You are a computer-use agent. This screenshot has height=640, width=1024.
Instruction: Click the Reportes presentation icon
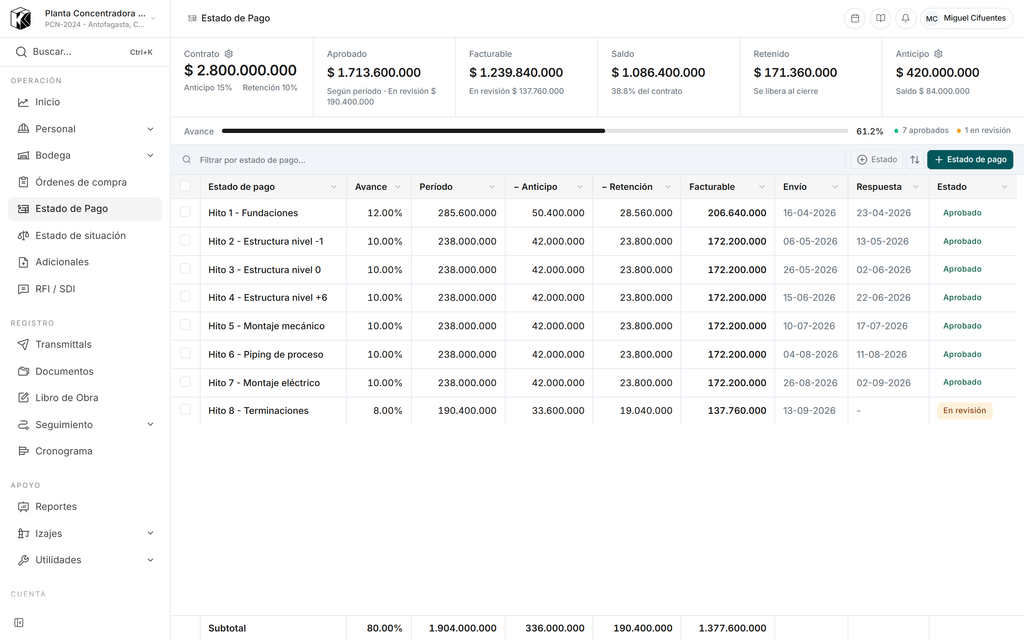point(23,507)
